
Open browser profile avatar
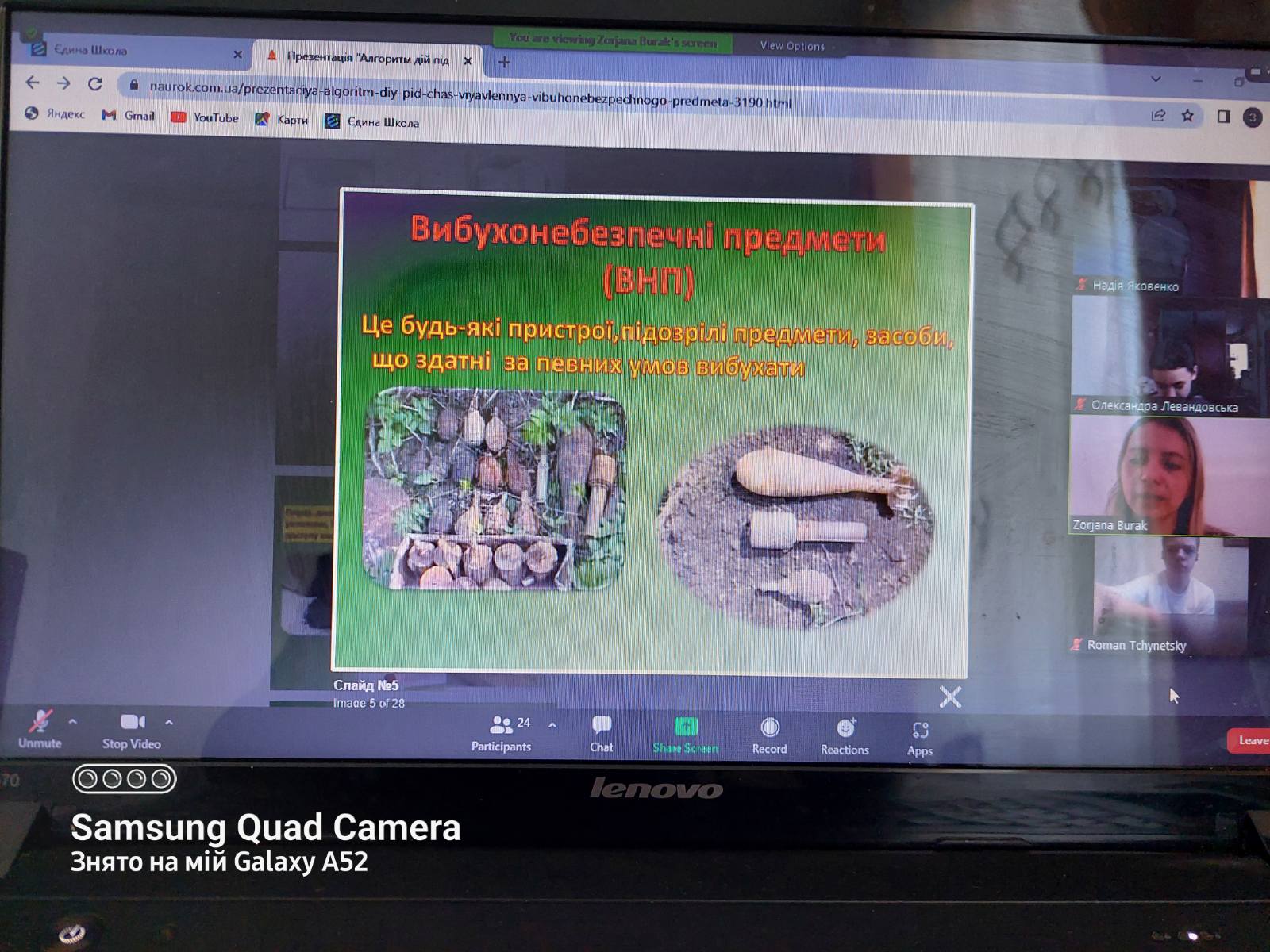[1253, 117]
